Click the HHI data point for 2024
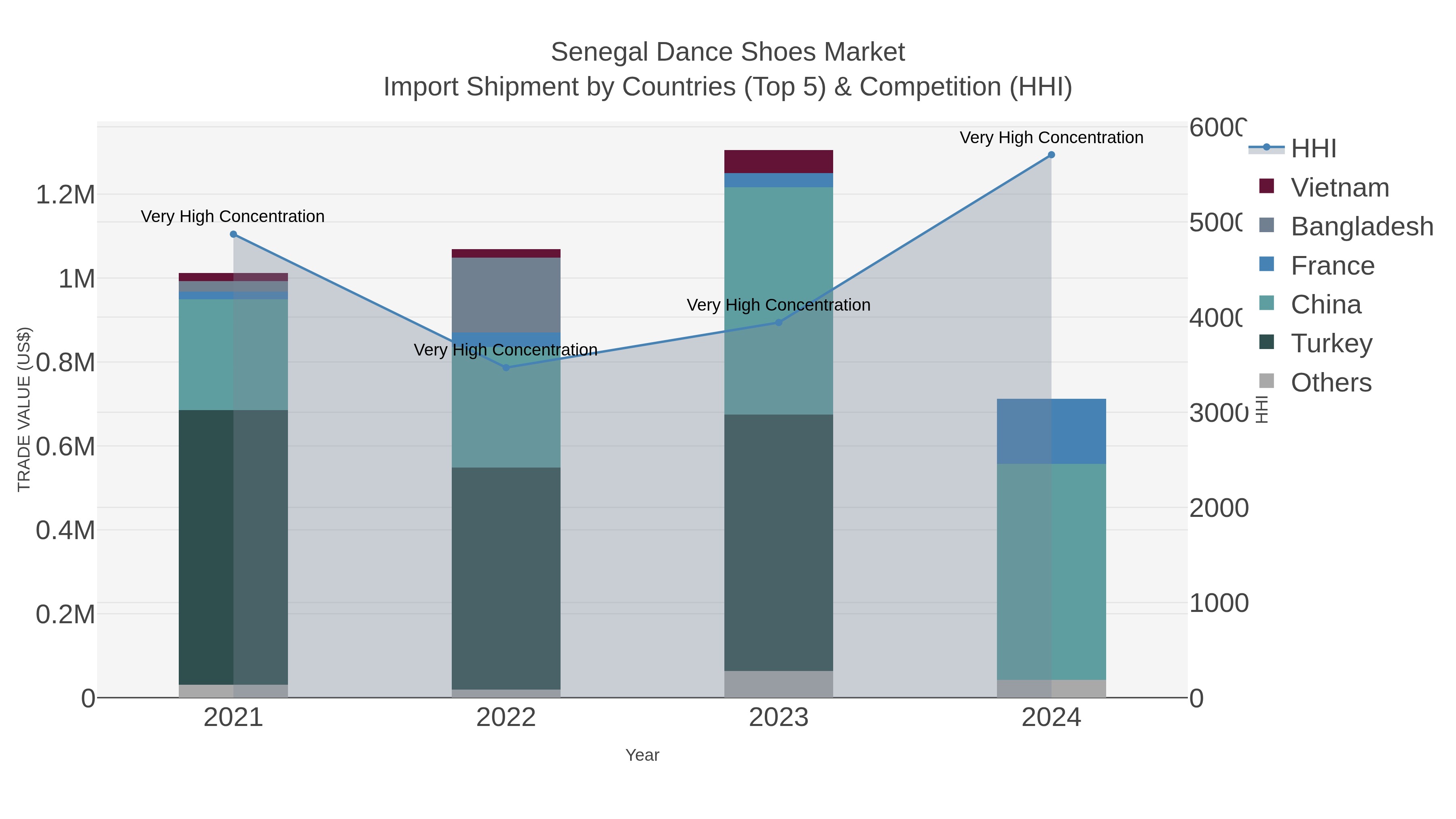1456x819 pixels. pyautogui.click(x=1051, y=155)
